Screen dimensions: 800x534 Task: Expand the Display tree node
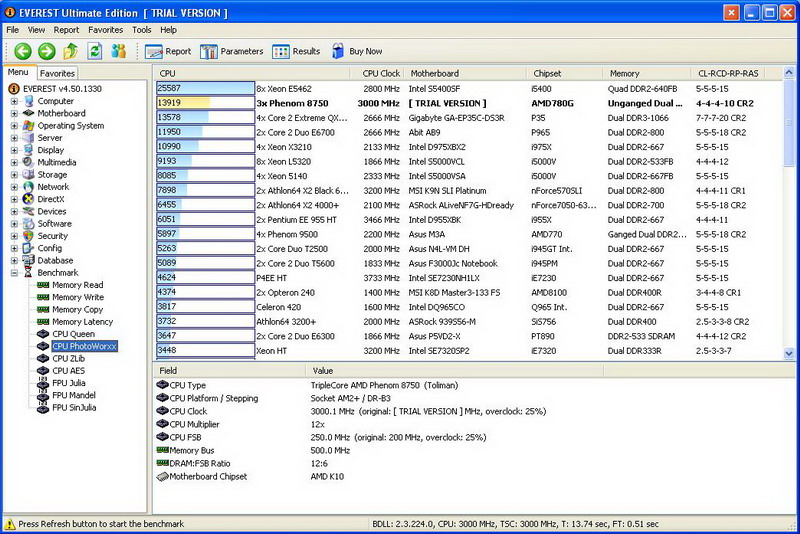tap(14, 150)
